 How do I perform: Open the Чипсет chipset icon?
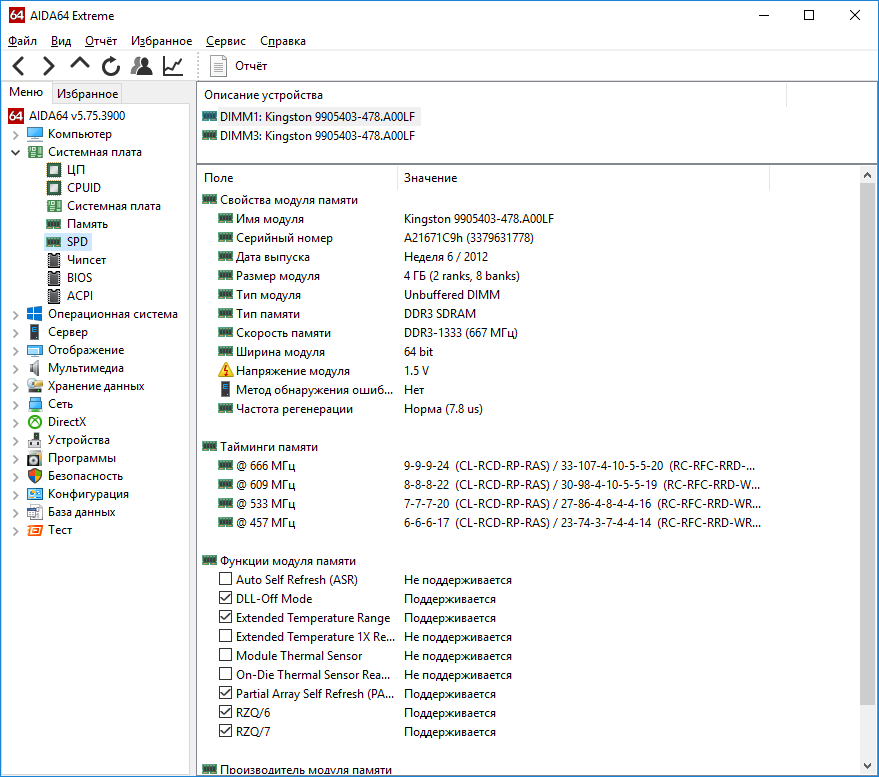54,260
